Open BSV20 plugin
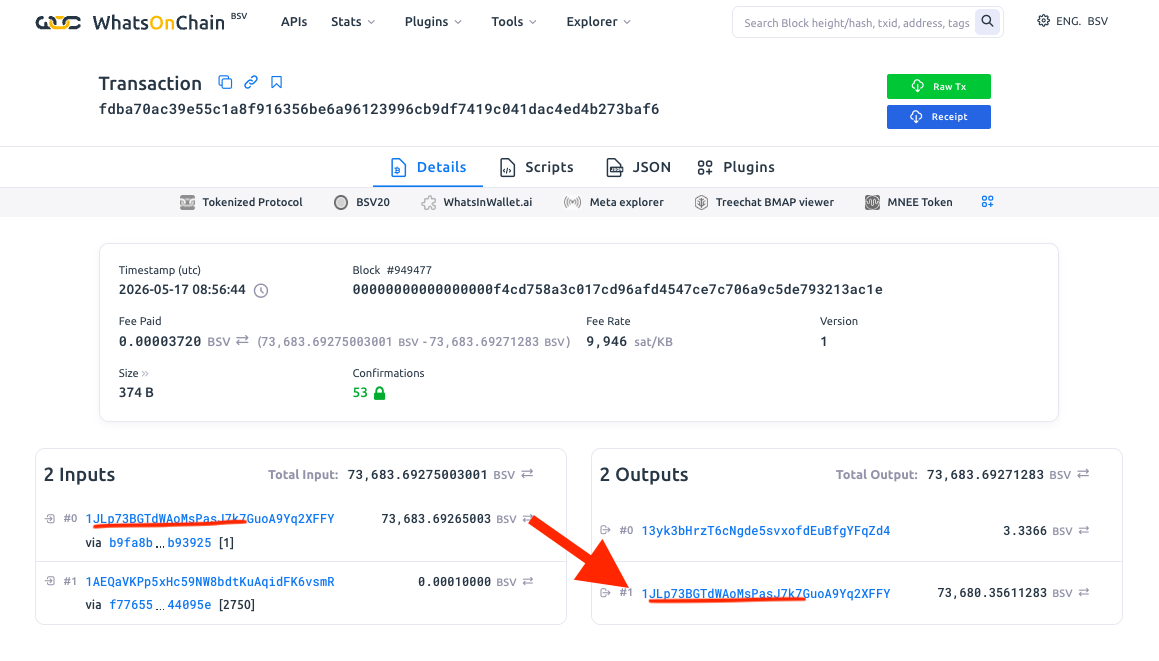 [x=361, y=202]
